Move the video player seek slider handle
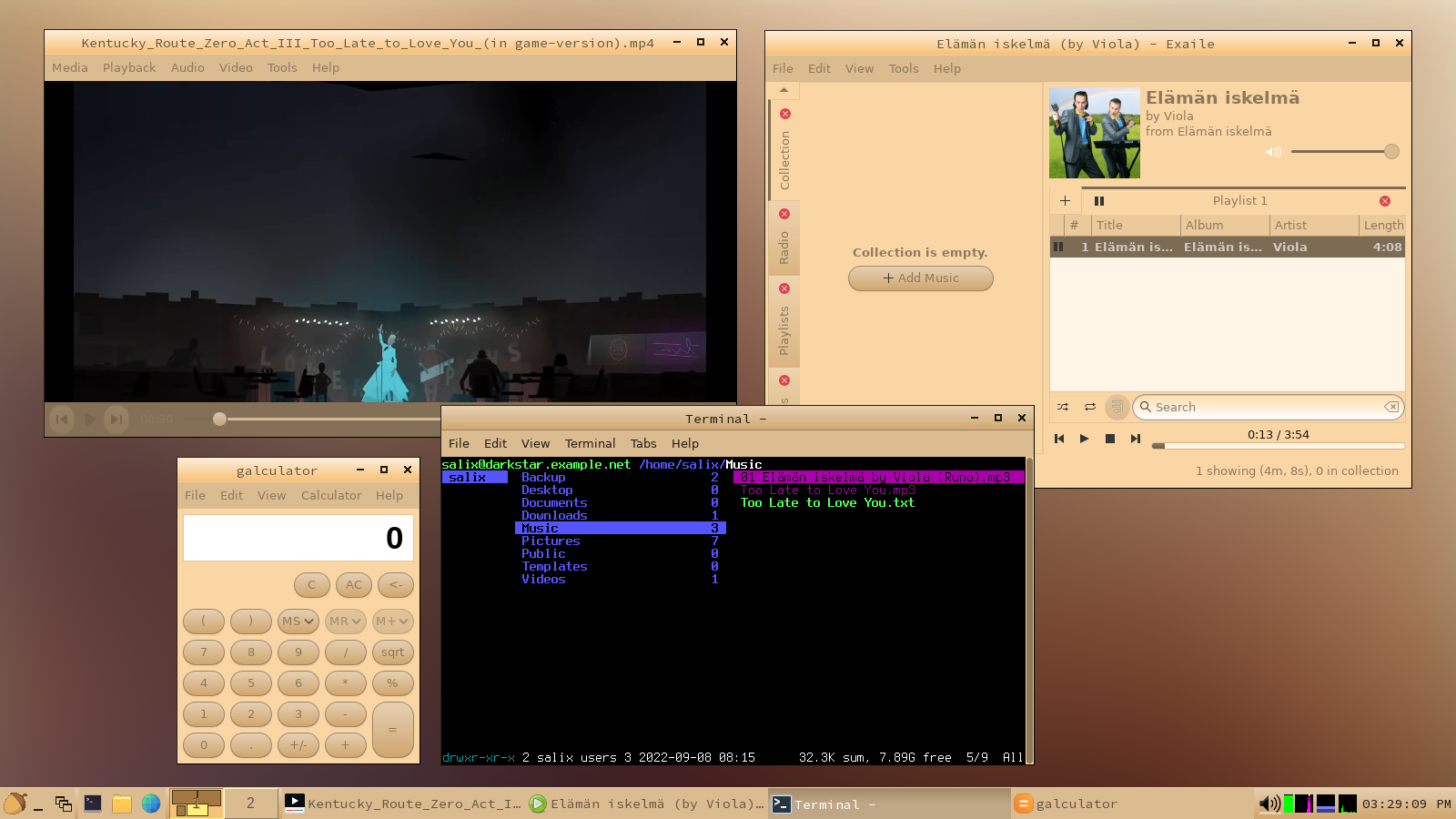Image resolution: width=1456 pixels, height=819 pixels. click(219, 419)
